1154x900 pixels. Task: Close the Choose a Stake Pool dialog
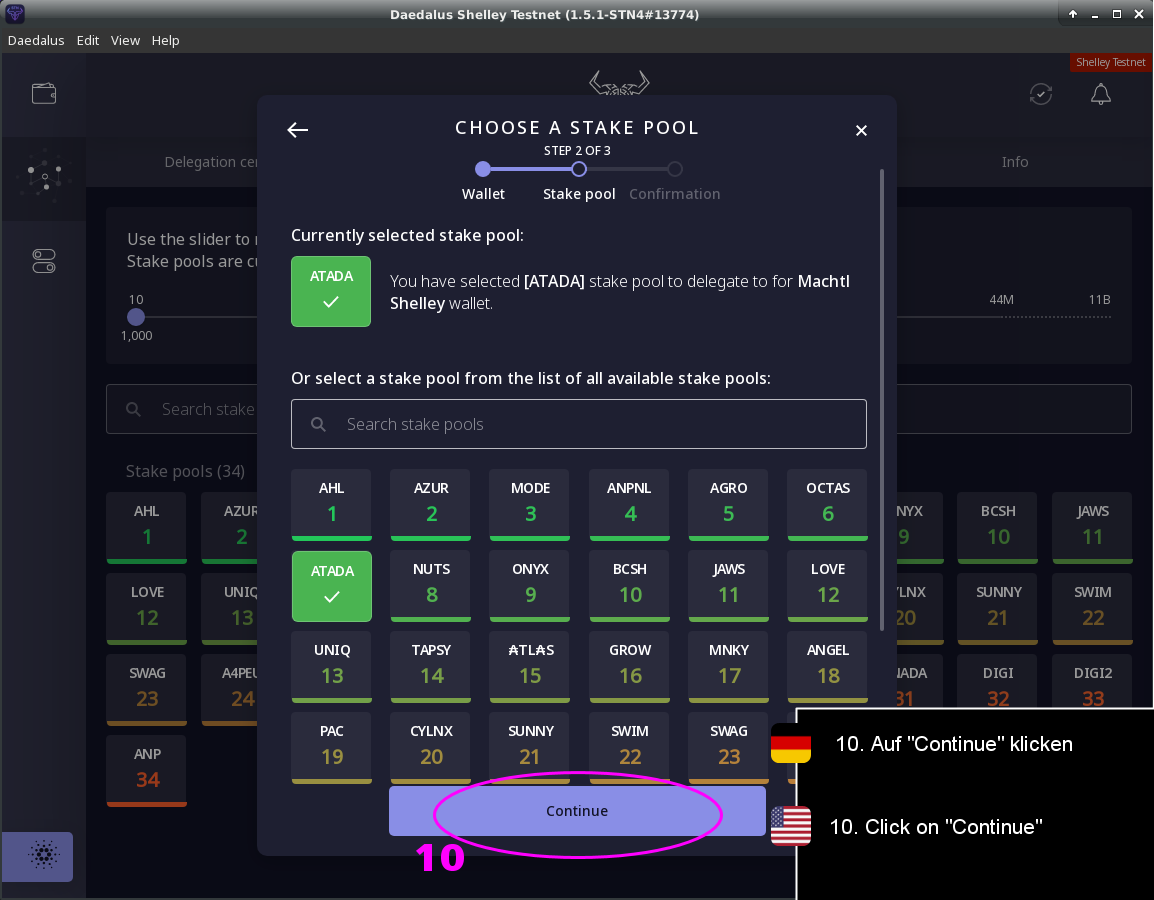click(861, 130)
